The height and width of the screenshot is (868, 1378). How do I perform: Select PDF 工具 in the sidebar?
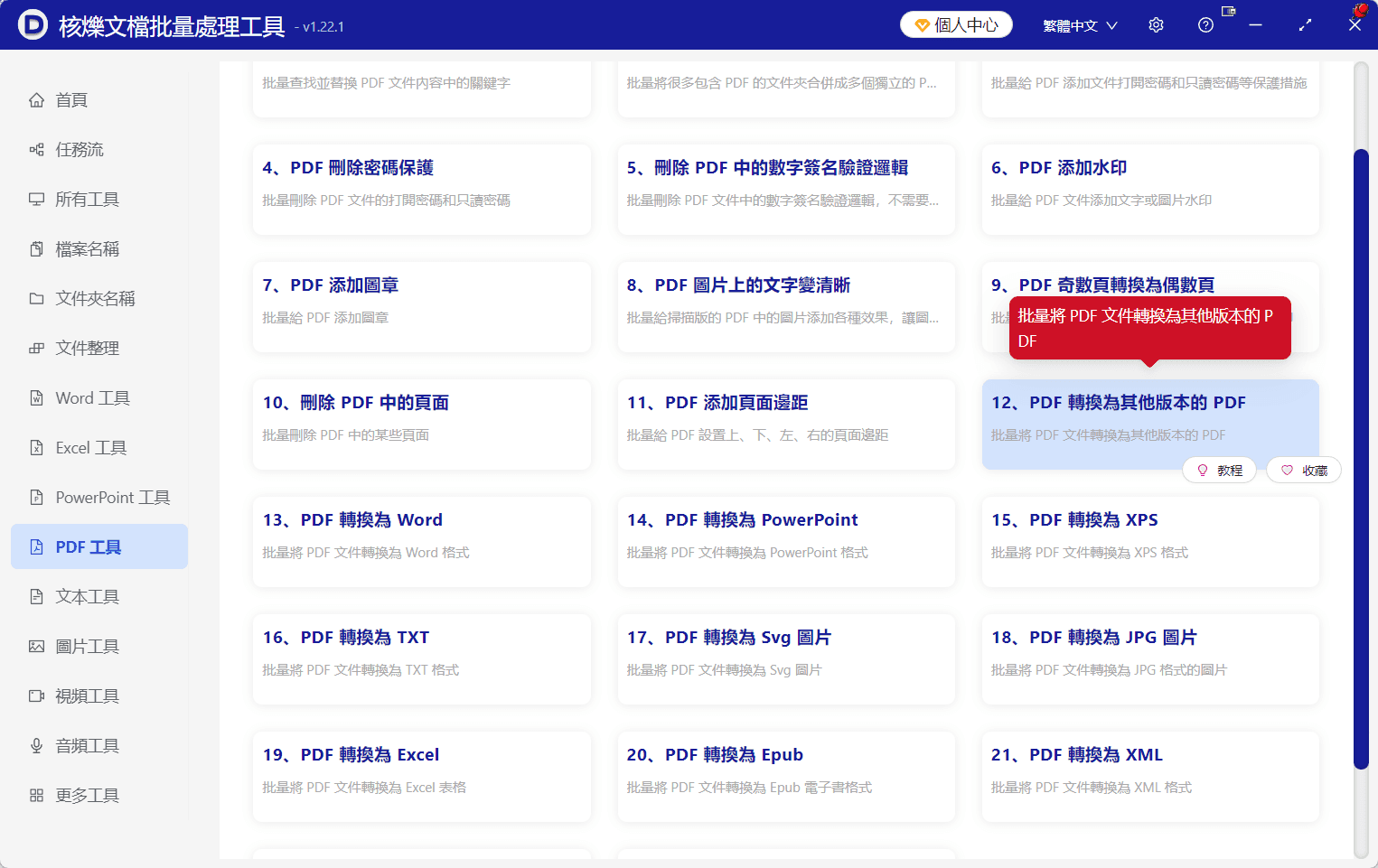99,547
